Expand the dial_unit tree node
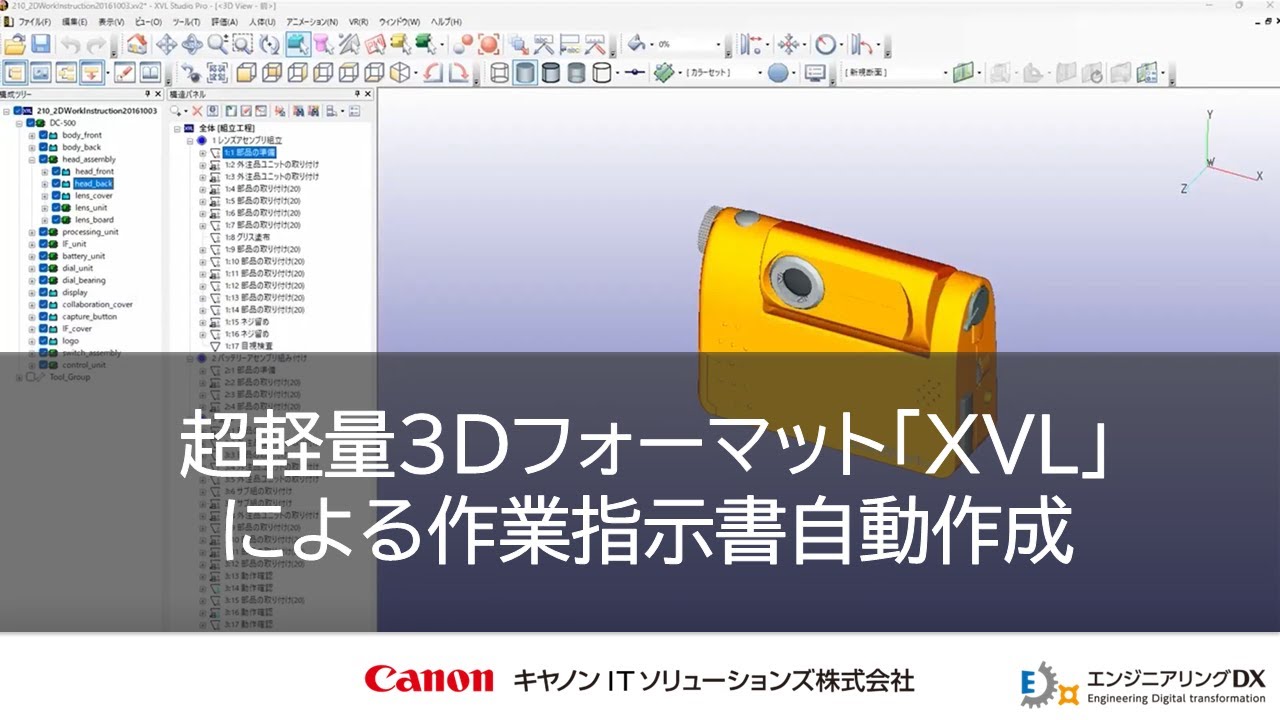This screenshot has height=720, width=1280. [32, 268]
